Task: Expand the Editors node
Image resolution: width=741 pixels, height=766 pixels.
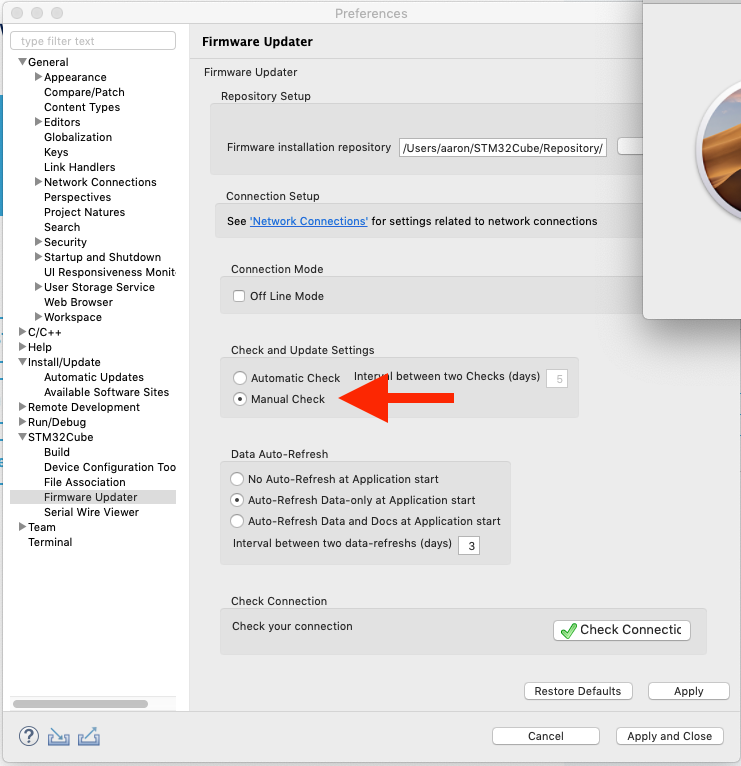Action: click(x=38, y=122)
